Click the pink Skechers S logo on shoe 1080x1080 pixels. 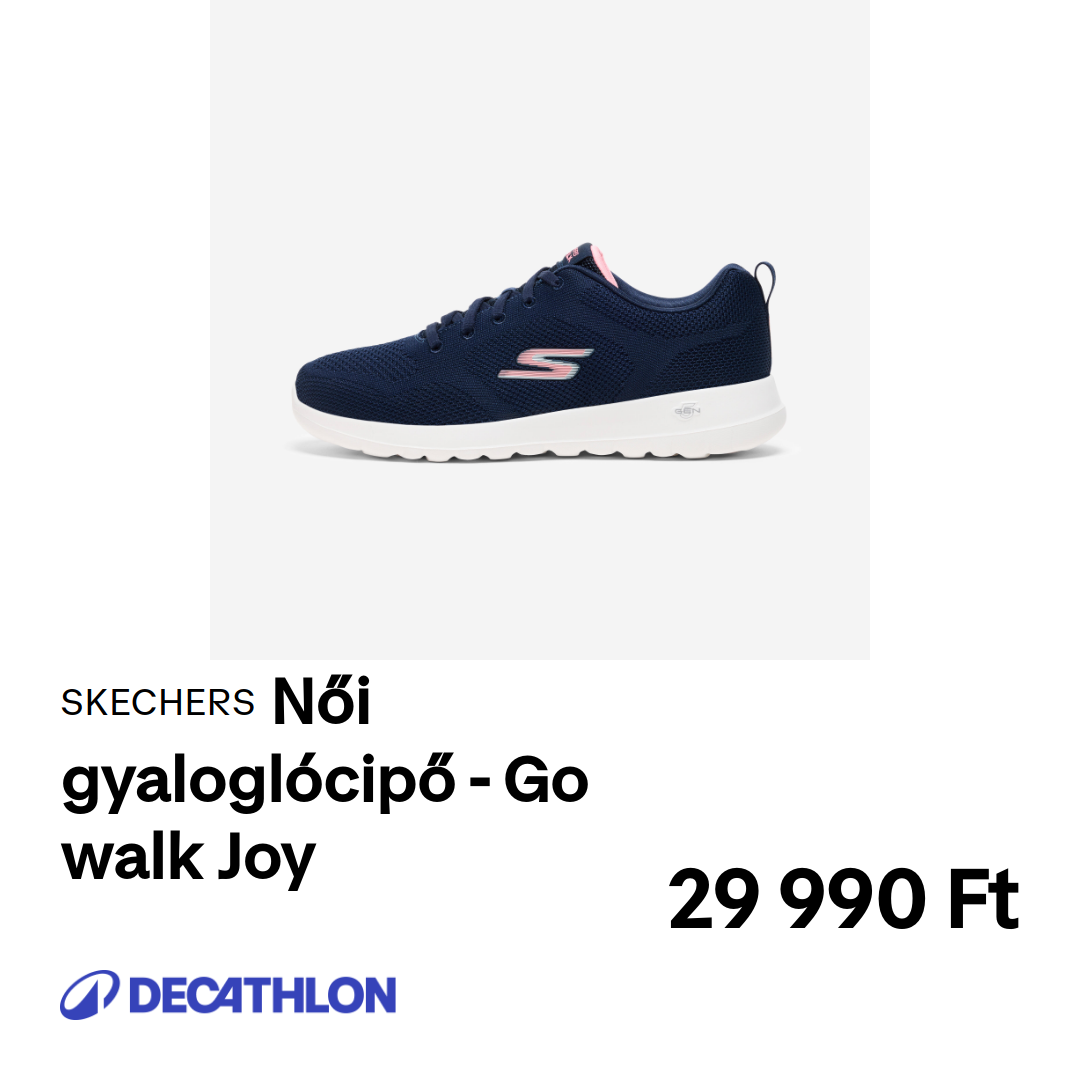[x=546, y=364]
